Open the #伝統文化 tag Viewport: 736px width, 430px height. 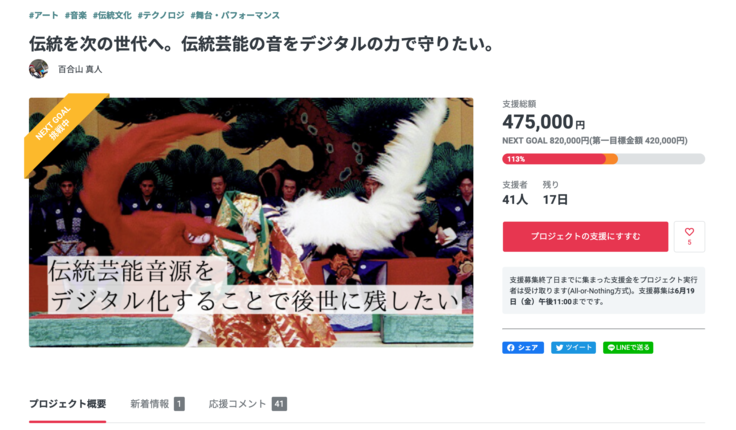(112, 15)
